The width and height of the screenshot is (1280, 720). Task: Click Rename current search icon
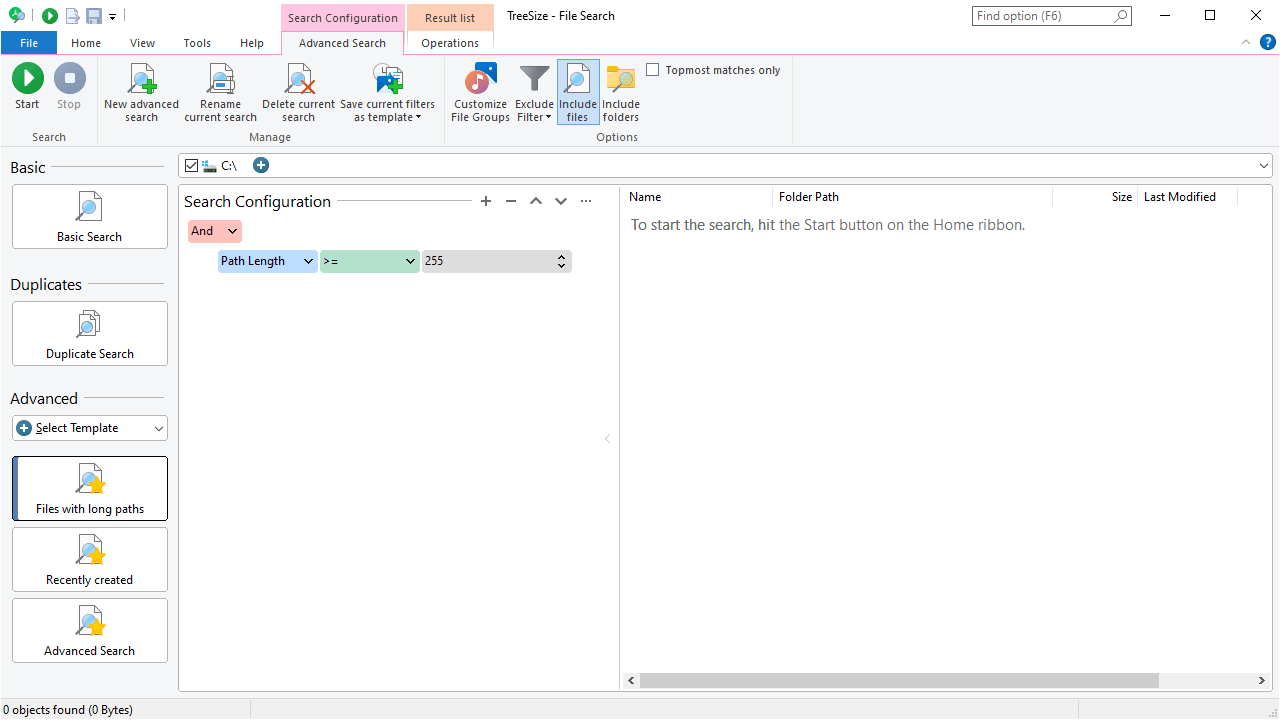coord(220,80)
